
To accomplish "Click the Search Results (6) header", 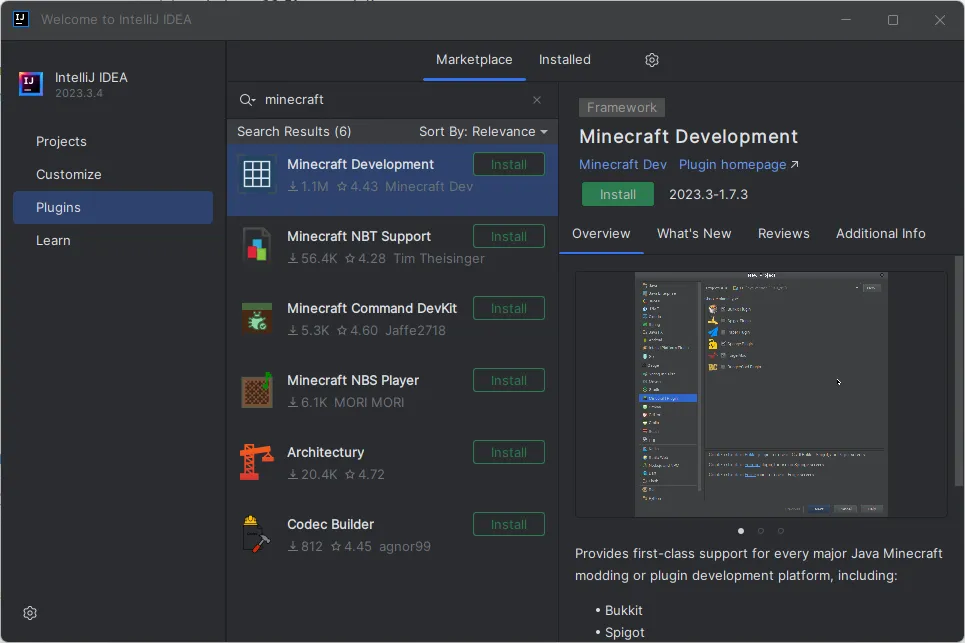I will (x=294, y=132).
